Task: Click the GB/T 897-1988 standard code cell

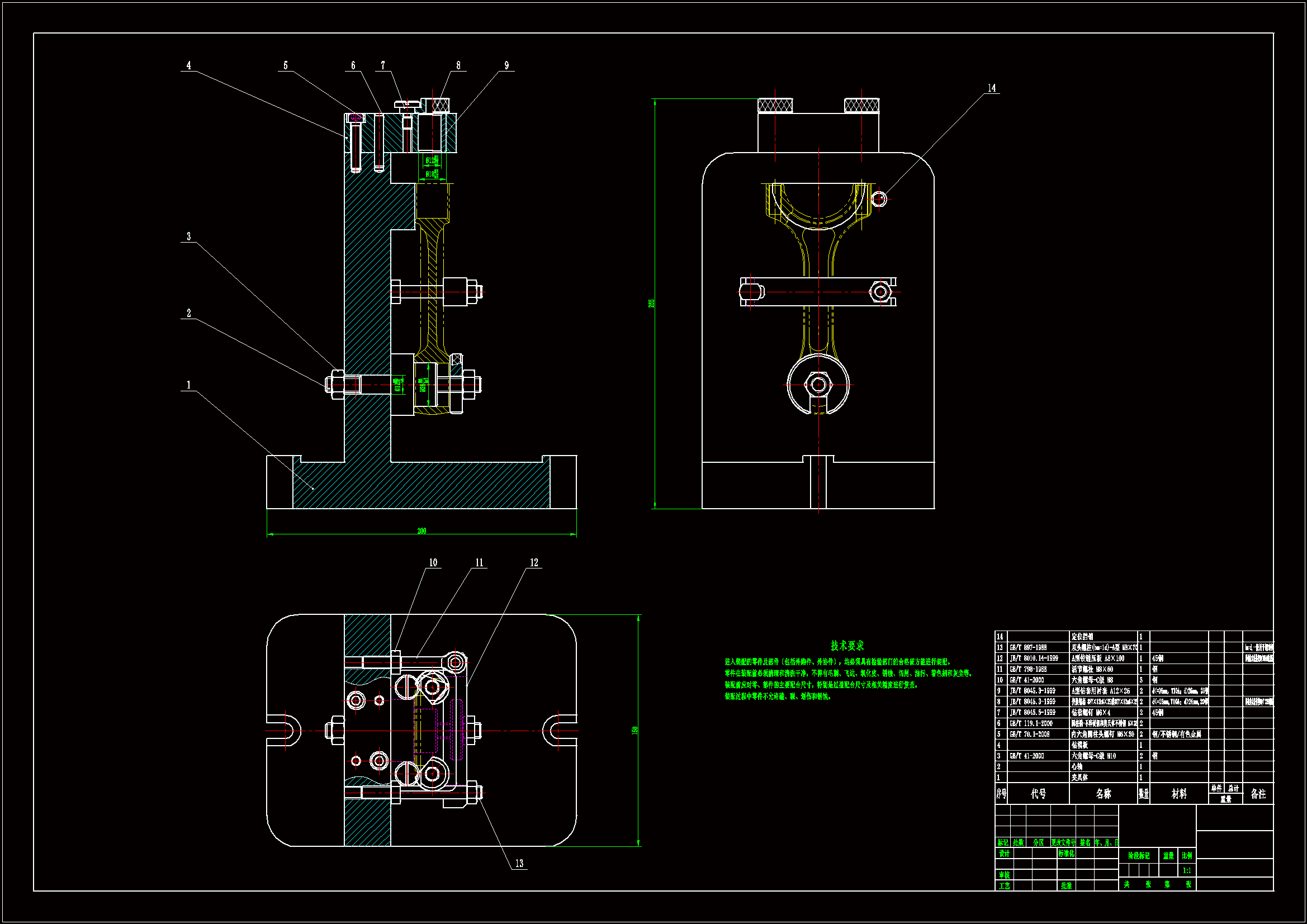Action: [x=1028, y=647]
